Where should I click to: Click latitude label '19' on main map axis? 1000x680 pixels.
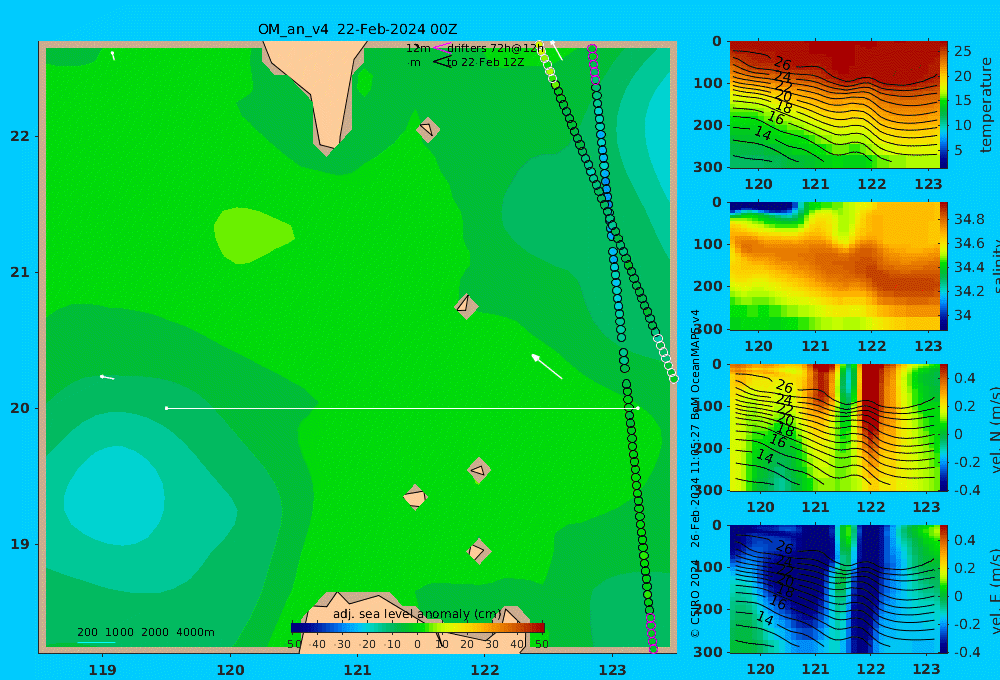[x=20, y=544]
